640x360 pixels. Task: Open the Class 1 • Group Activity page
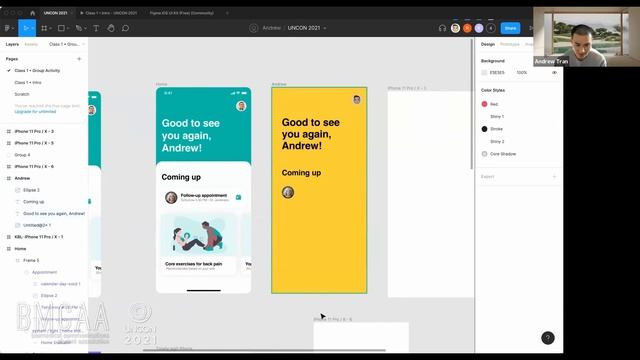[37, 71]
